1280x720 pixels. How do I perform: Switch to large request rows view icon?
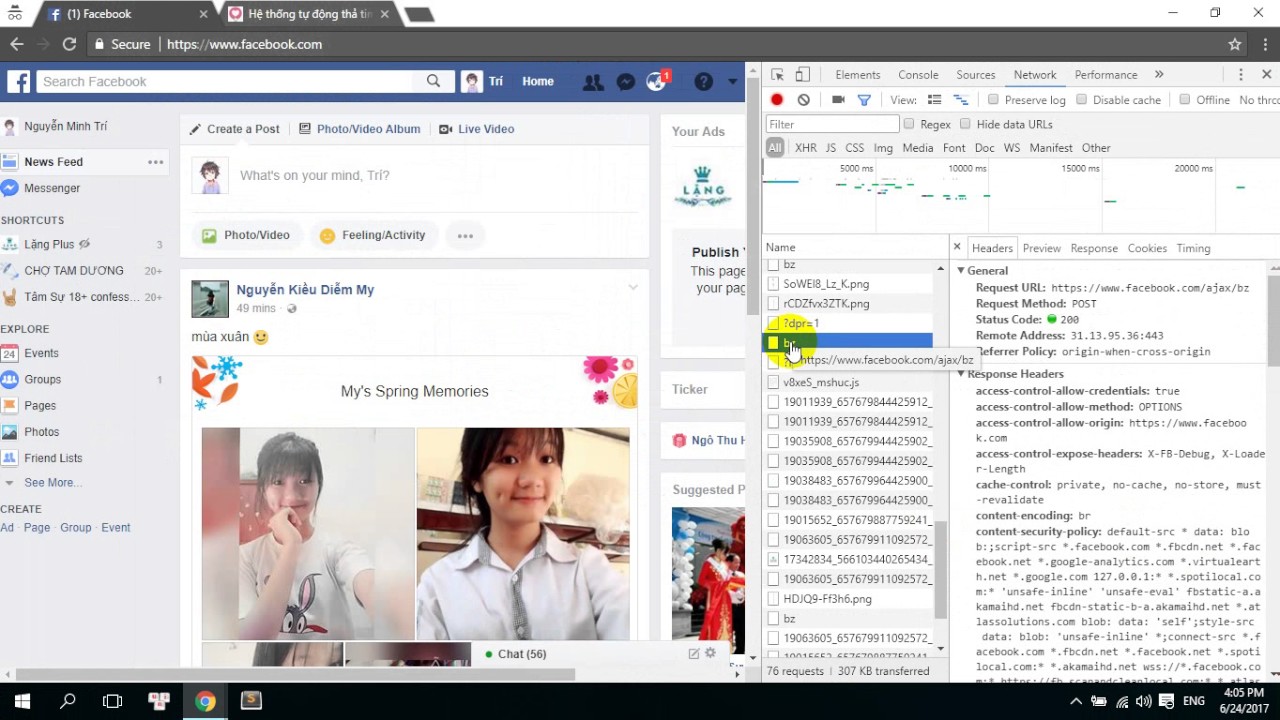pos(934,100)
